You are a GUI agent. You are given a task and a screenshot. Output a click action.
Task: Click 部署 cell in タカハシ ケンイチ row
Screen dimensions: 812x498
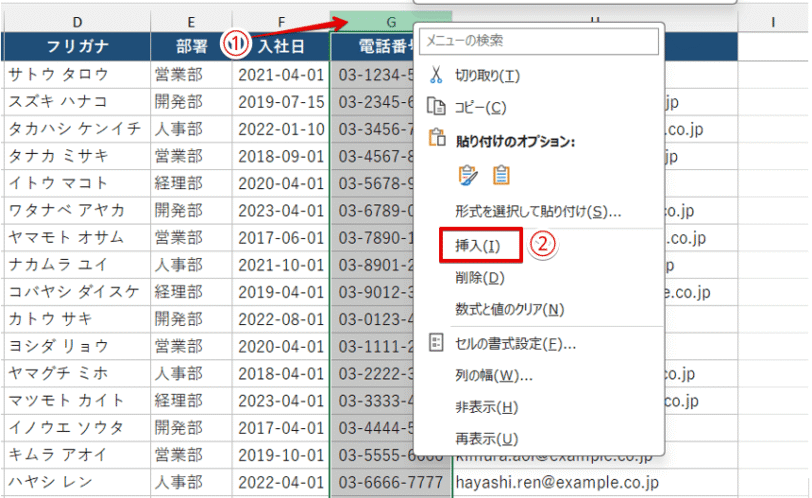tap(191, 129)
